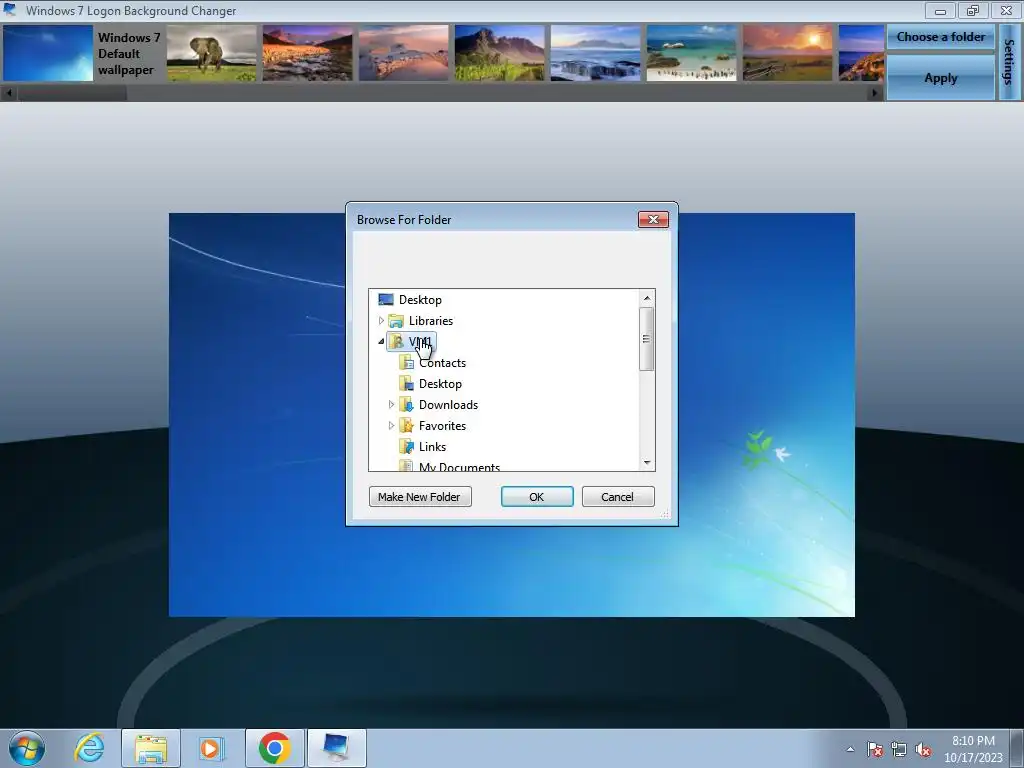Image resolution: width=1024 pixels, height=768 pixels.
Task: Click the Apply button
Action: click(x=940, y=78)
